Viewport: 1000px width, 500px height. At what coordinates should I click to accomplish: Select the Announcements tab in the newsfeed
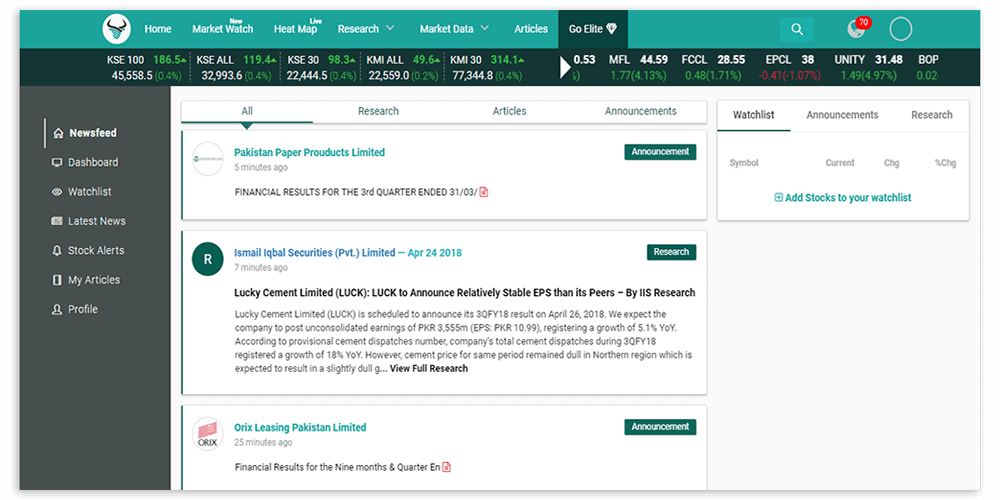(x=641, y=112)
